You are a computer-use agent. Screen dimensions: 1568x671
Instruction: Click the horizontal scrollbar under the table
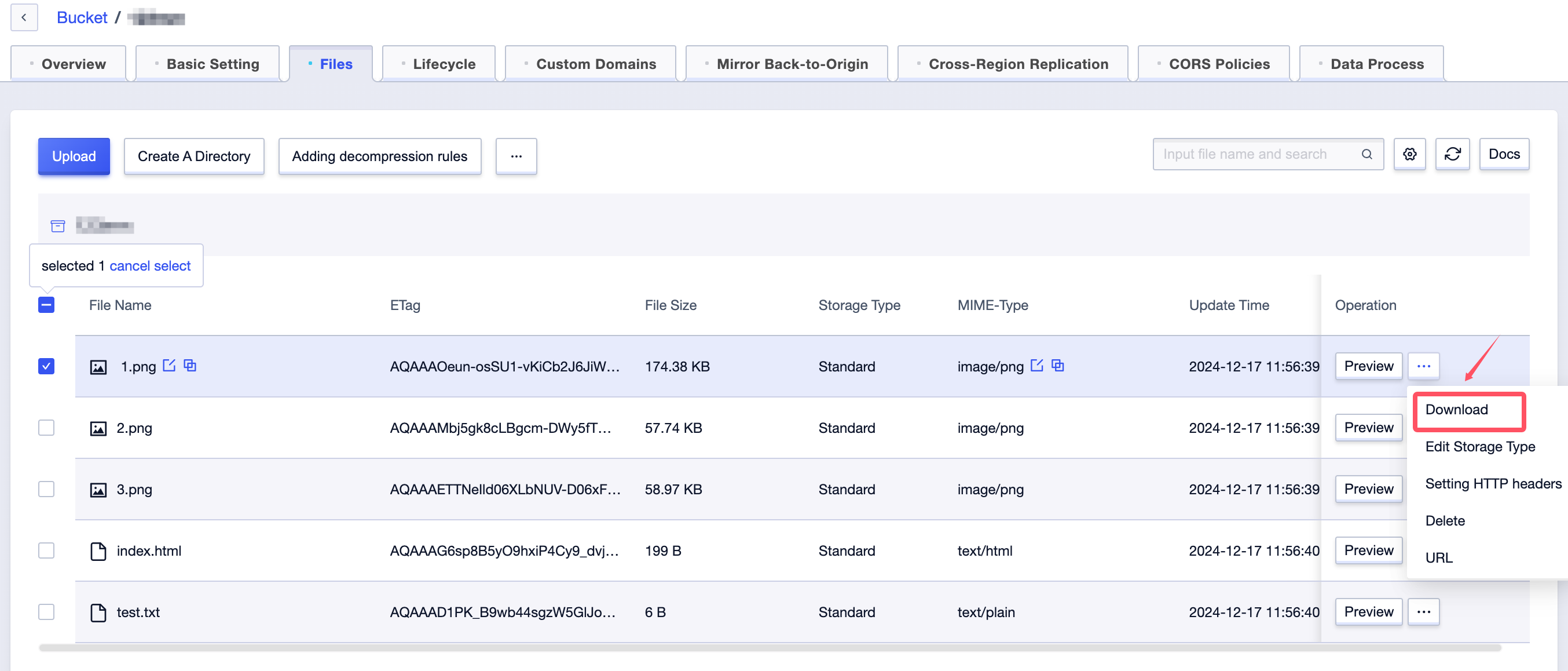(x=770, y=648)
